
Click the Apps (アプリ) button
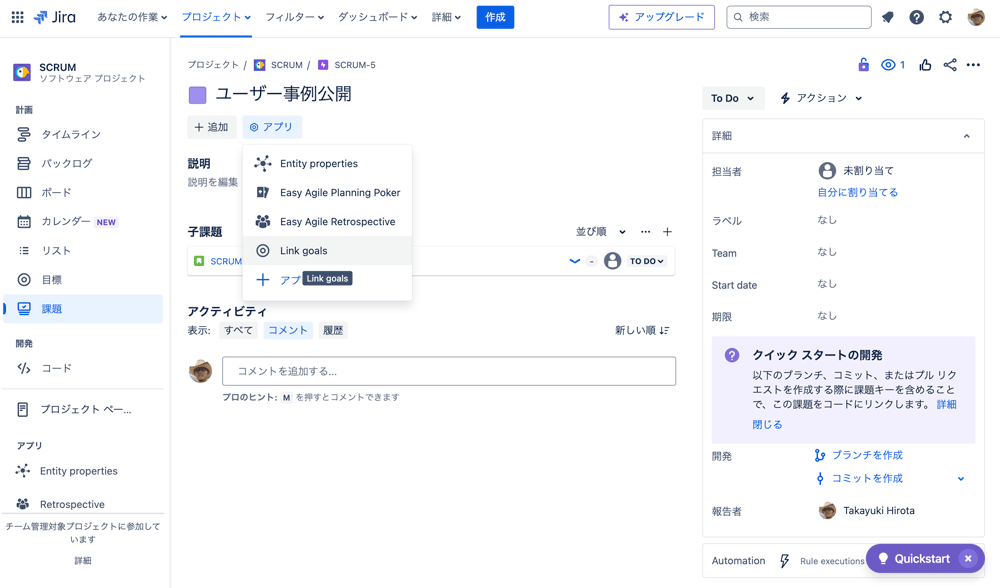272,127
